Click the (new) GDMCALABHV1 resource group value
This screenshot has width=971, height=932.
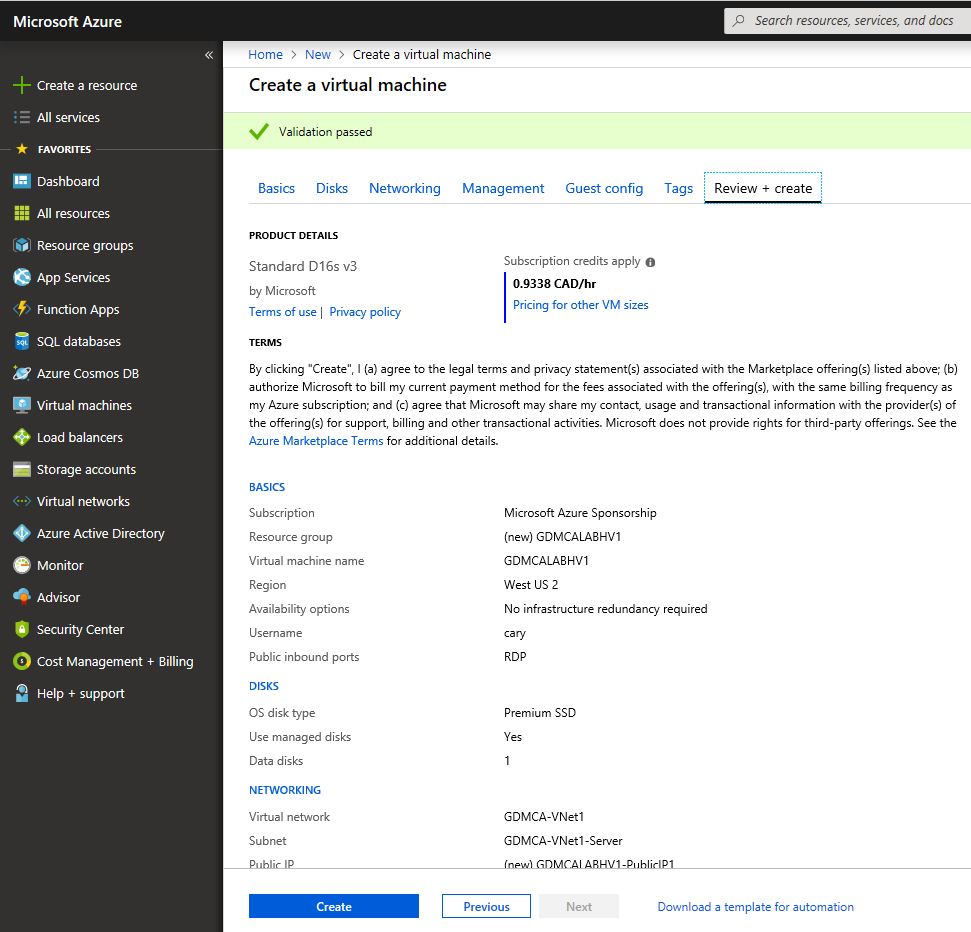(562, 537)
